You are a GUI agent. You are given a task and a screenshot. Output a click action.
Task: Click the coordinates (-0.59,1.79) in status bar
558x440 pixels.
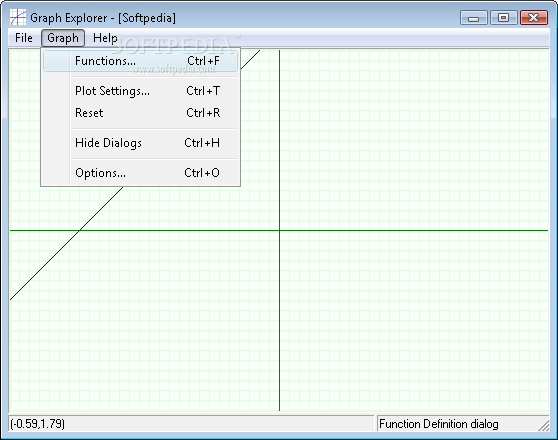pyautogui.click(x=38, y=424)
